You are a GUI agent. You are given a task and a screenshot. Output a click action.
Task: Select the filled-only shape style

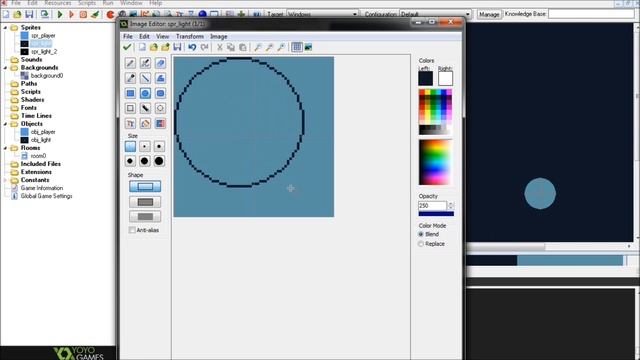coord(145,216)
